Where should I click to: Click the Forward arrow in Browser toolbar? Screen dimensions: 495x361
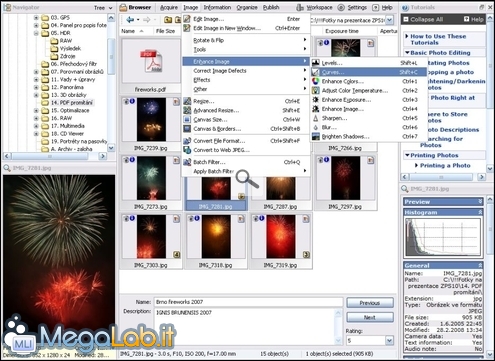pos(147,20)
